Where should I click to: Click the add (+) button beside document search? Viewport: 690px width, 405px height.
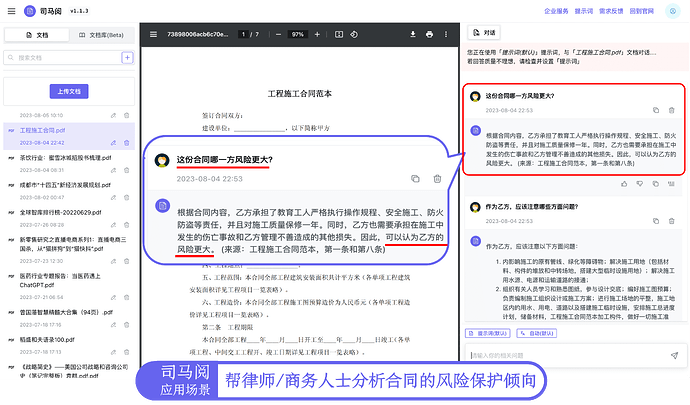[x=127, y=58]
